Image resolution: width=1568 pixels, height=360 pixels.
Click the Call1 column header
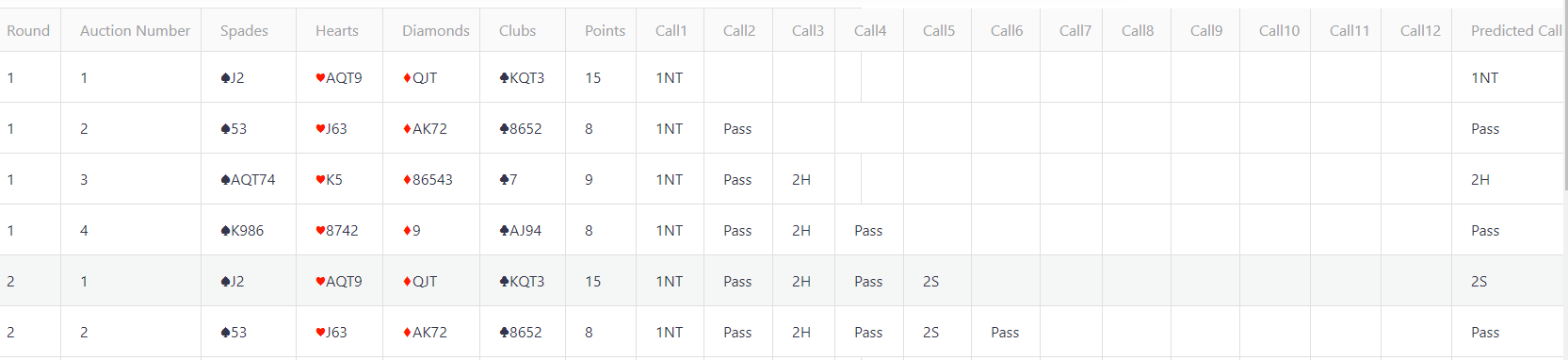coord(671,30)
